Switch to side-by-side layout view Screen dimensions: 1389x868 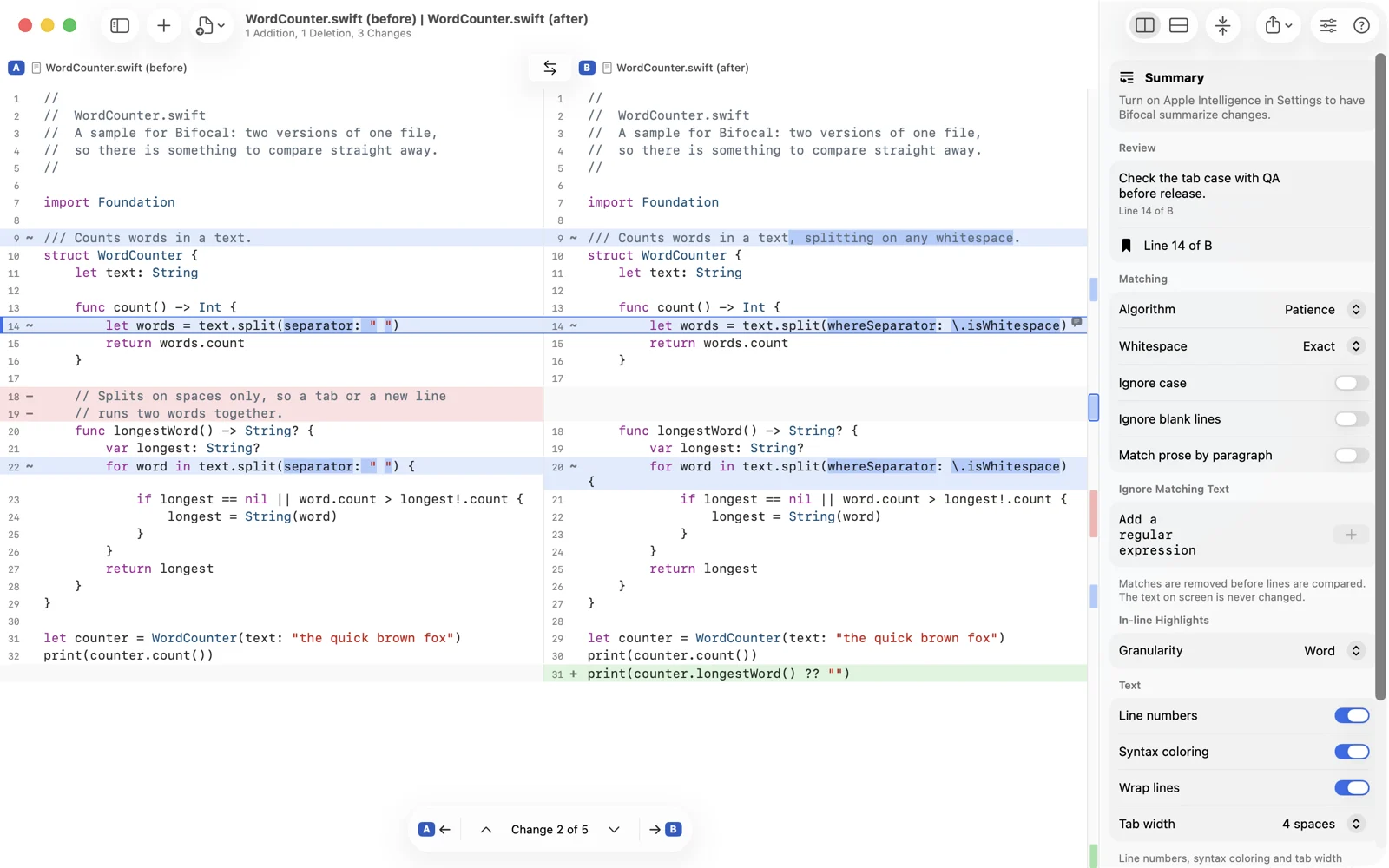coord(1145,26)
